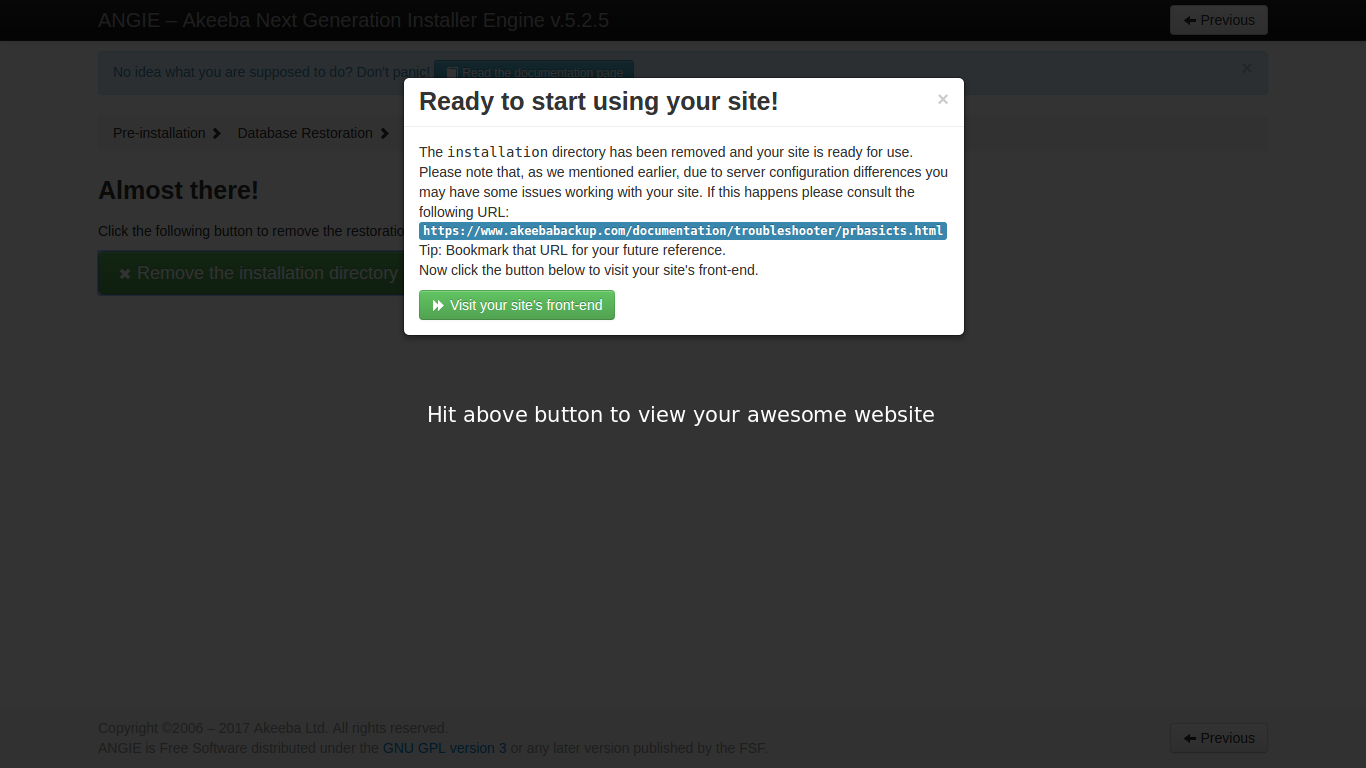Click the Tip: Bookmark that URL text
The image size is (1366, 768).
tap(572, 250)
